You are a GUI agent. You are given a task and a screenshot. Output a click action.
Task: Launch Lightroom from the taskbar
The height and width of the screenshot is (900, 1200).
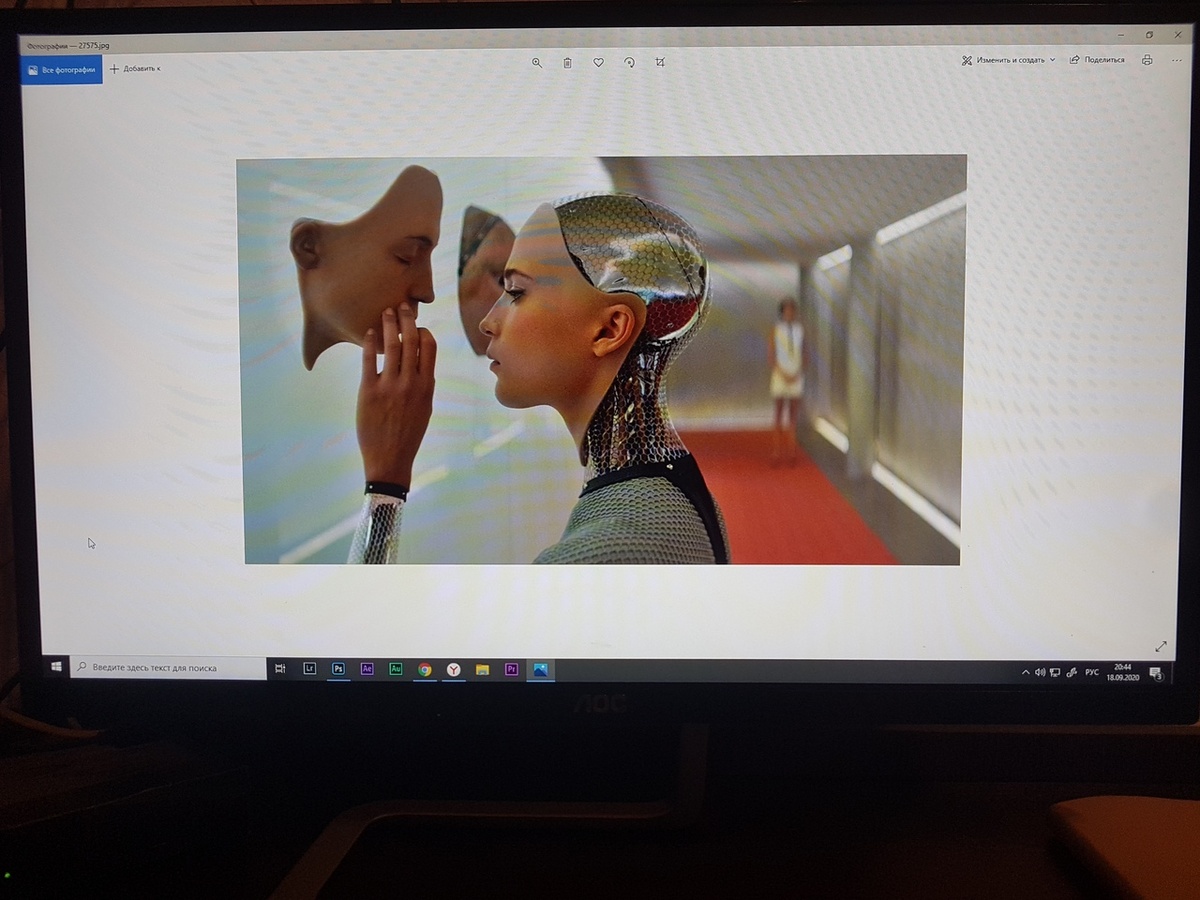coord(310,669)
